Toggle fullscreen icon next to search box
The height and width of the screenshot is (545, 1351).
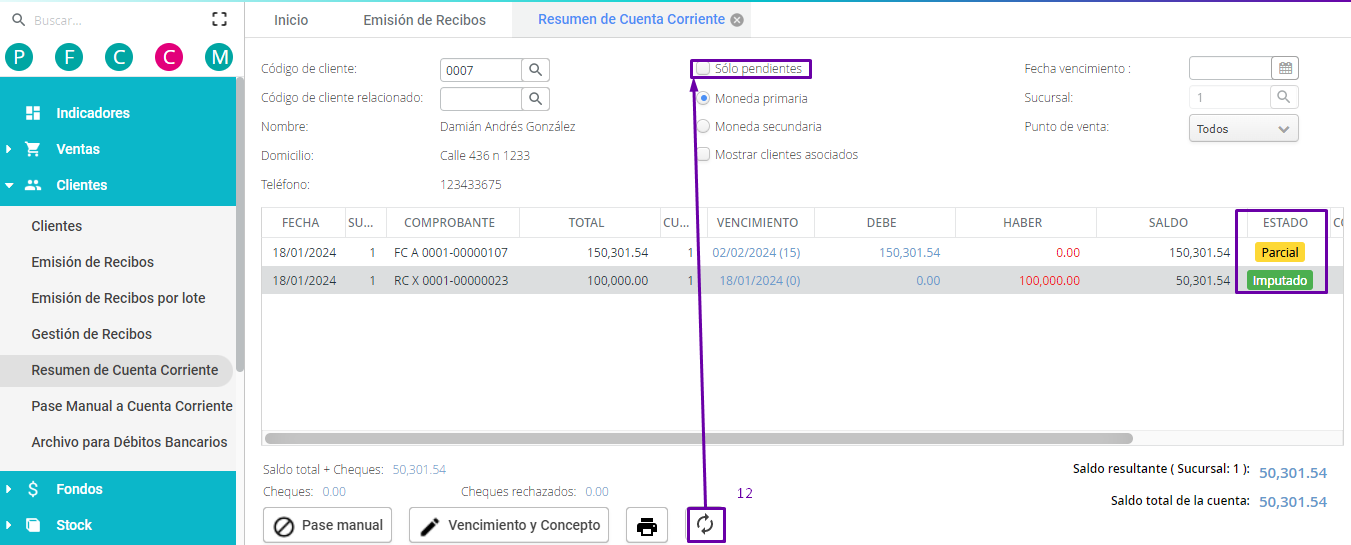pyautogui.click(x=220, y=19)
